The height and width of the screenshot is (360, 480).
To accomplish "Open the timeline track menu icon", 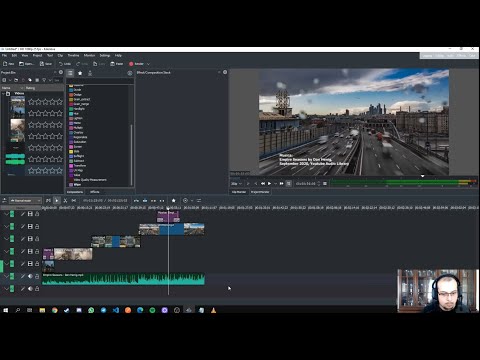I will [4, 200].
